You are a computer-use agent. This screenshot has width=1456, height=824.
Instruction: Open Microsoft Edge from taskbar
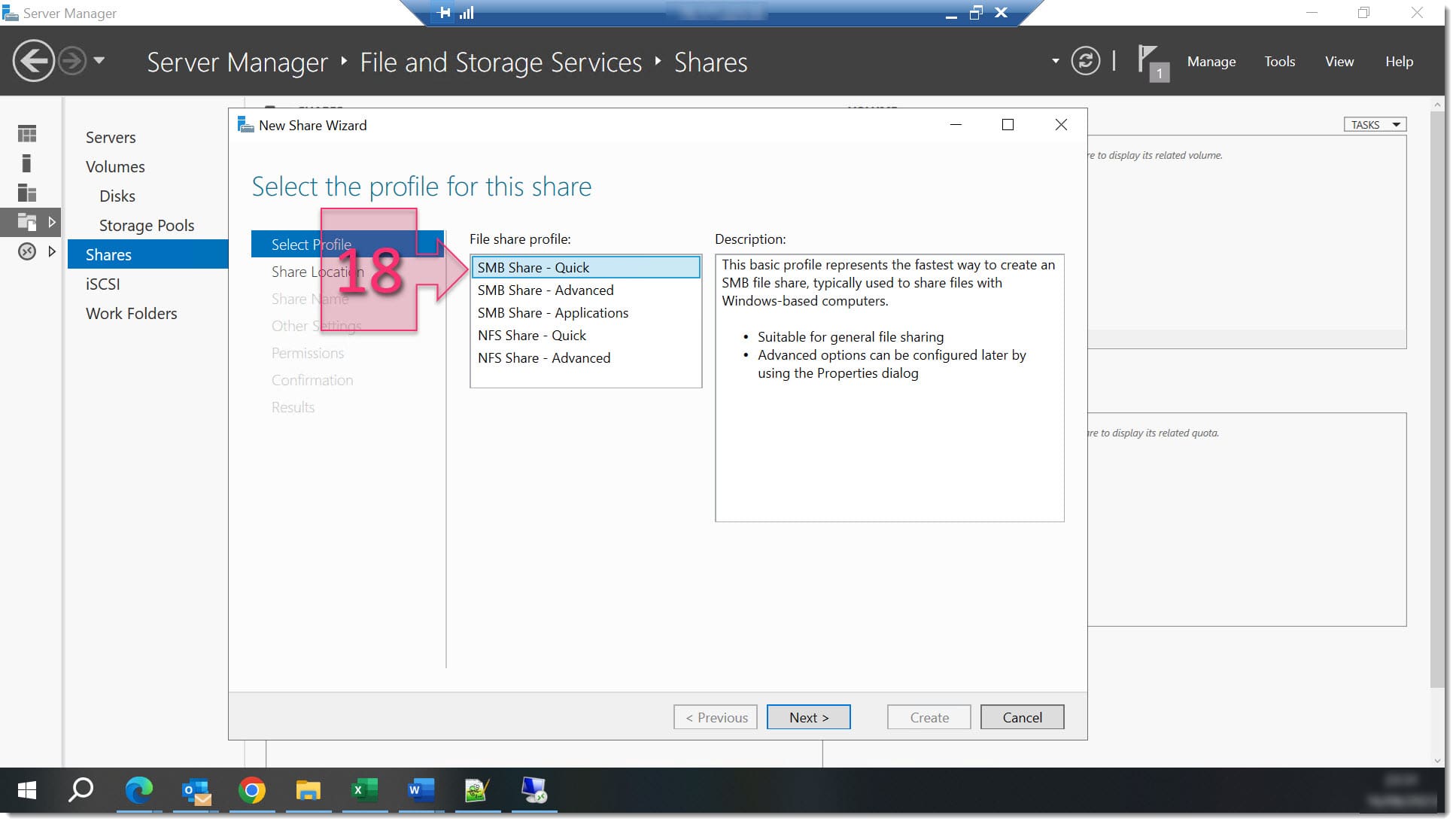pyautogui.click(x=138, y=790)
